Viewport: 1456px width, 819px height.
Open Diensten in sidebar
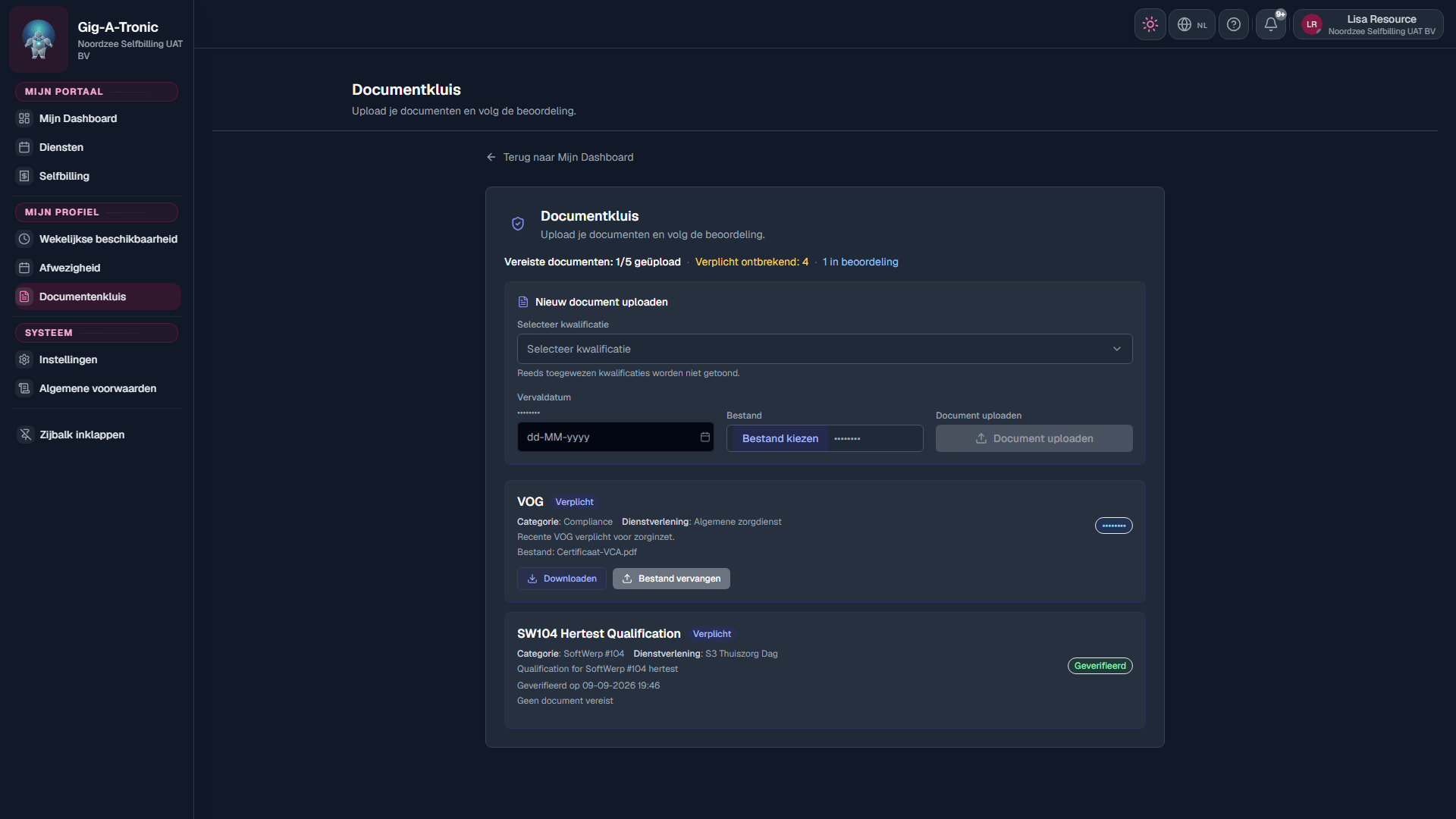(x=98, y=147)
